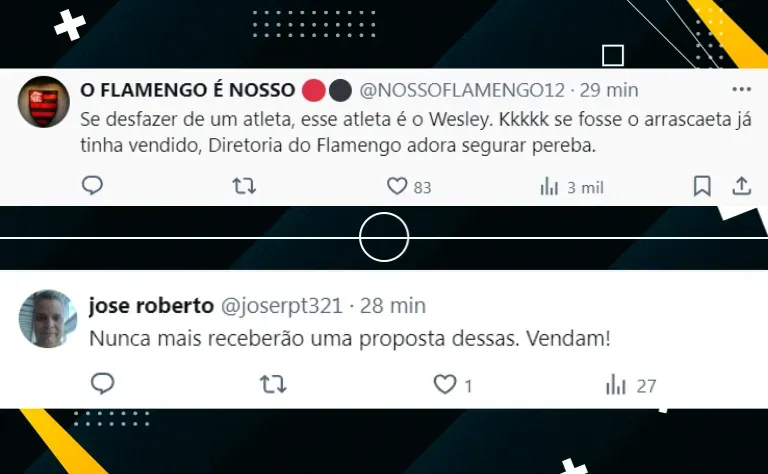The height and width of the screenshot is (474, 768).
Task: Bookmark the O FLAMENGO É NOSSO tweet
Action: point(702,186)
